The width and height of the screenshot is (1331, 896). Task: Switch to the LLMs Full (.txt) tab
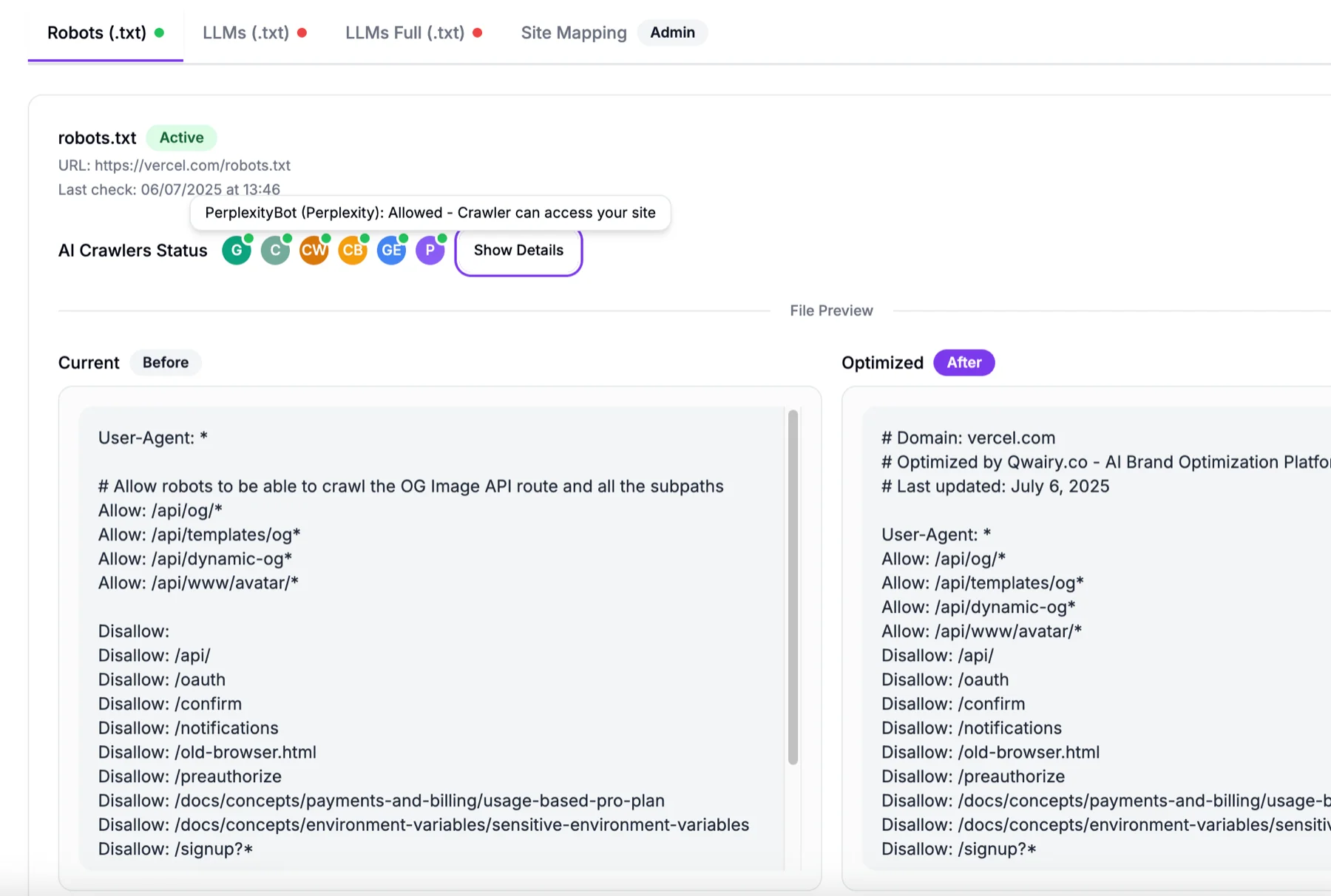pos(404,33)
